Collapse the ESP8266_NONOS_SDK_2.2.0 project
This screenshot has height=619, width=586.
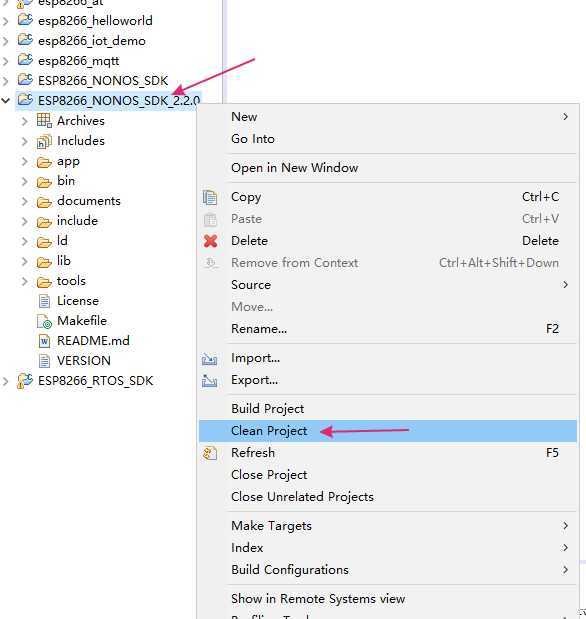coord(6,101)
